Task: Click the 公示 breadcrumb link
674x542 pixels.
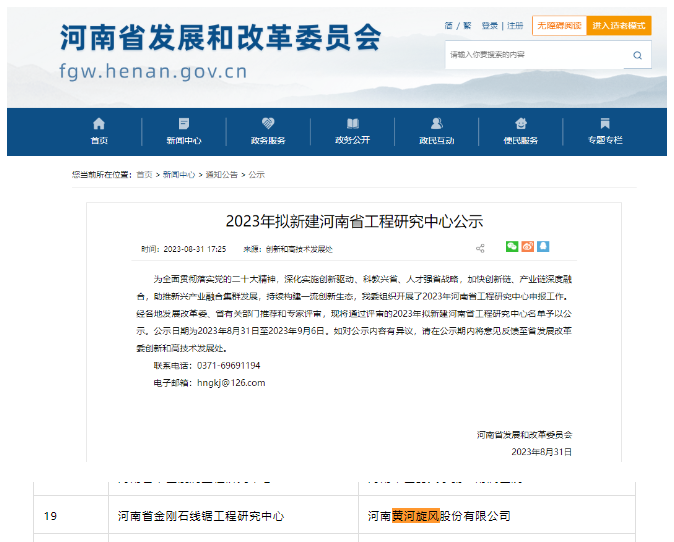Action: tap(257, 175)
